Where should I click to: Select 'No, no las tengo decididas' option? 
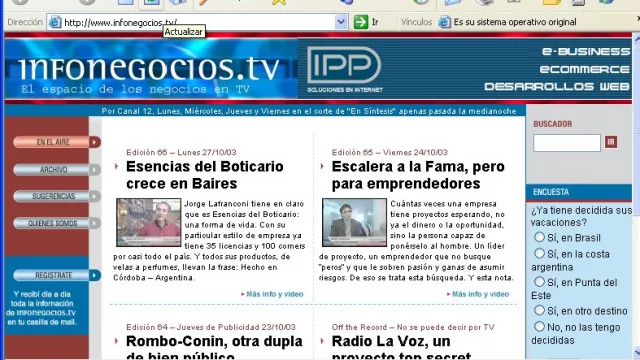540,327
